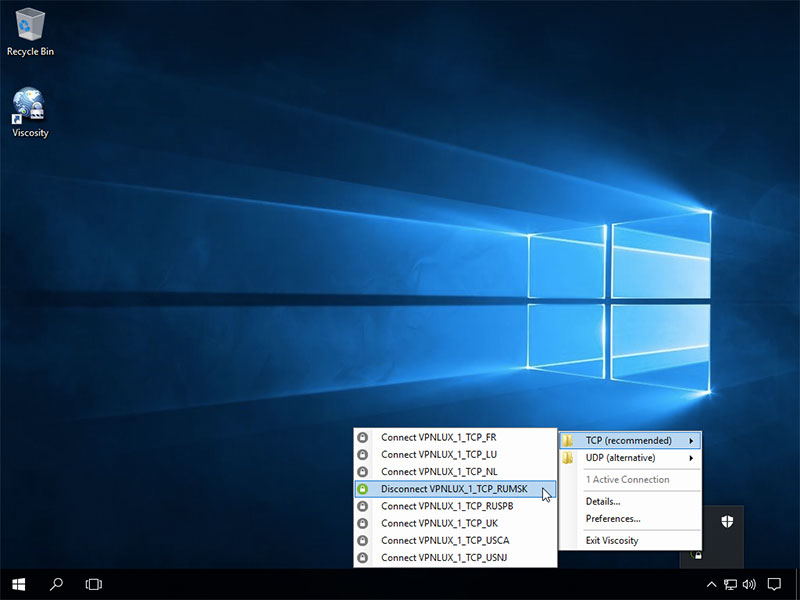Connect VPNLUX_1_TCP_FR
The image size is (800, 600).
pos(455,437)
